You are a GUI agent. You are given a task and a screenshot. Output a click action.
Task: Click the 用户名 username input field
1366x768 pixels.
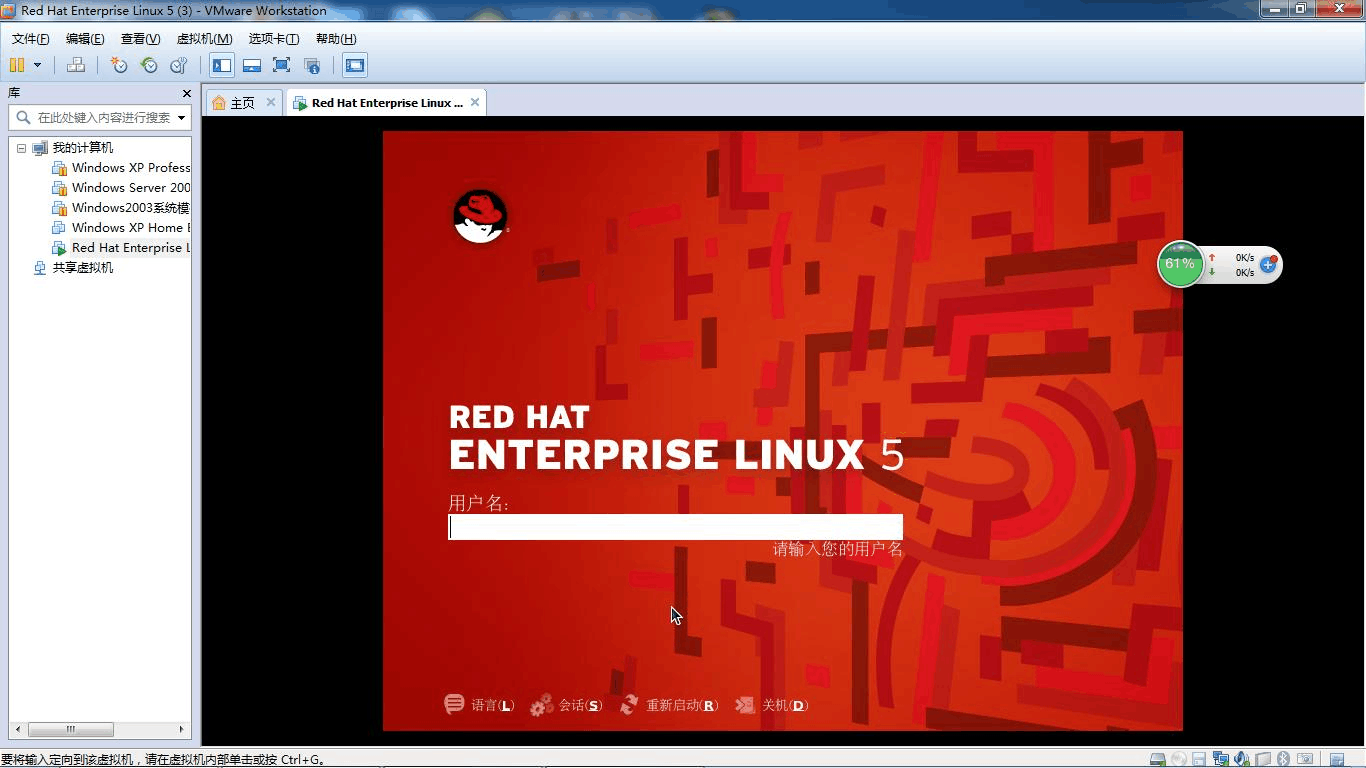(675, 527)
